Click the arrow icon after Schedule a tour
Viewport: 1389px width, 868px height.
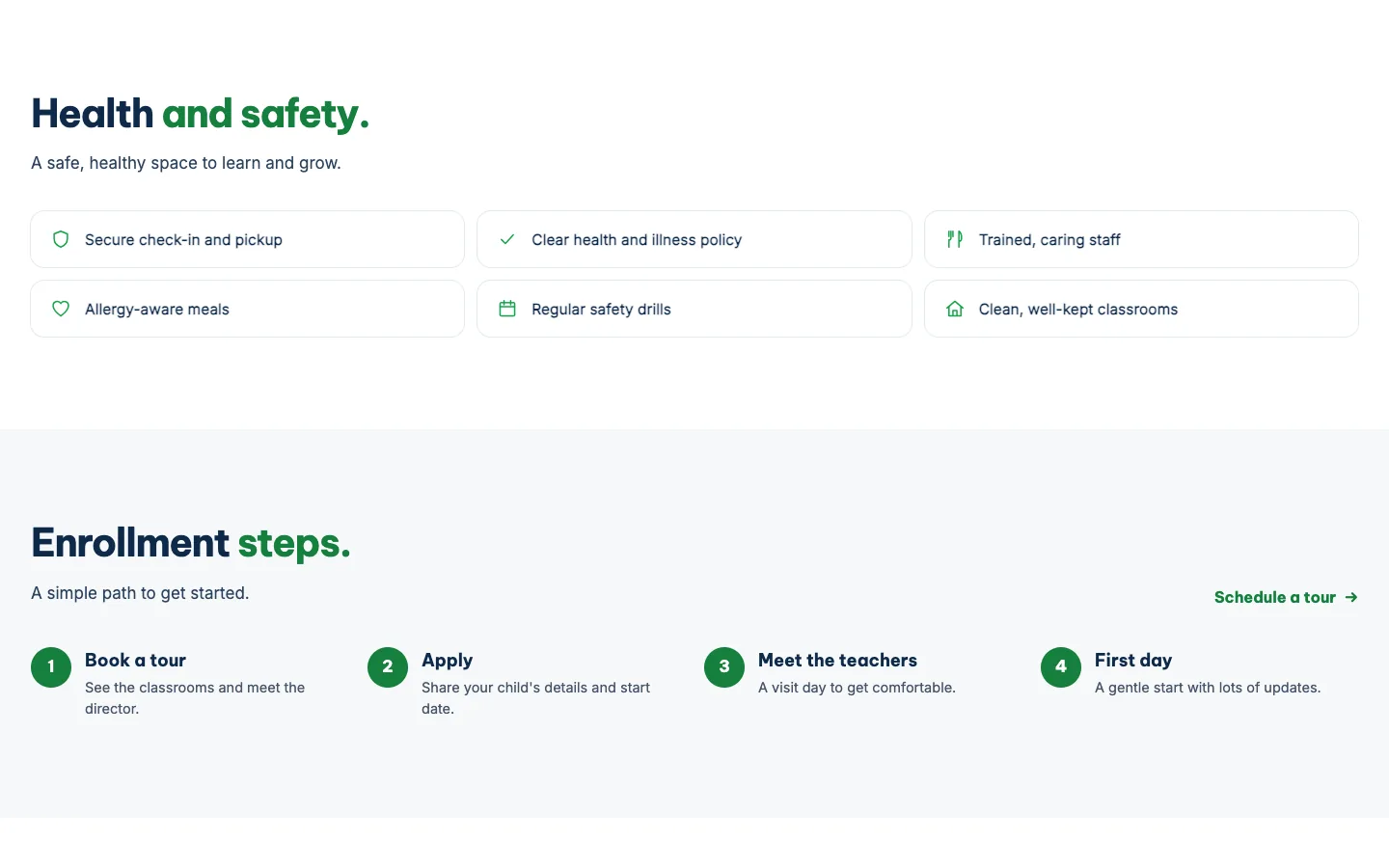click(x=1351, y=597)
